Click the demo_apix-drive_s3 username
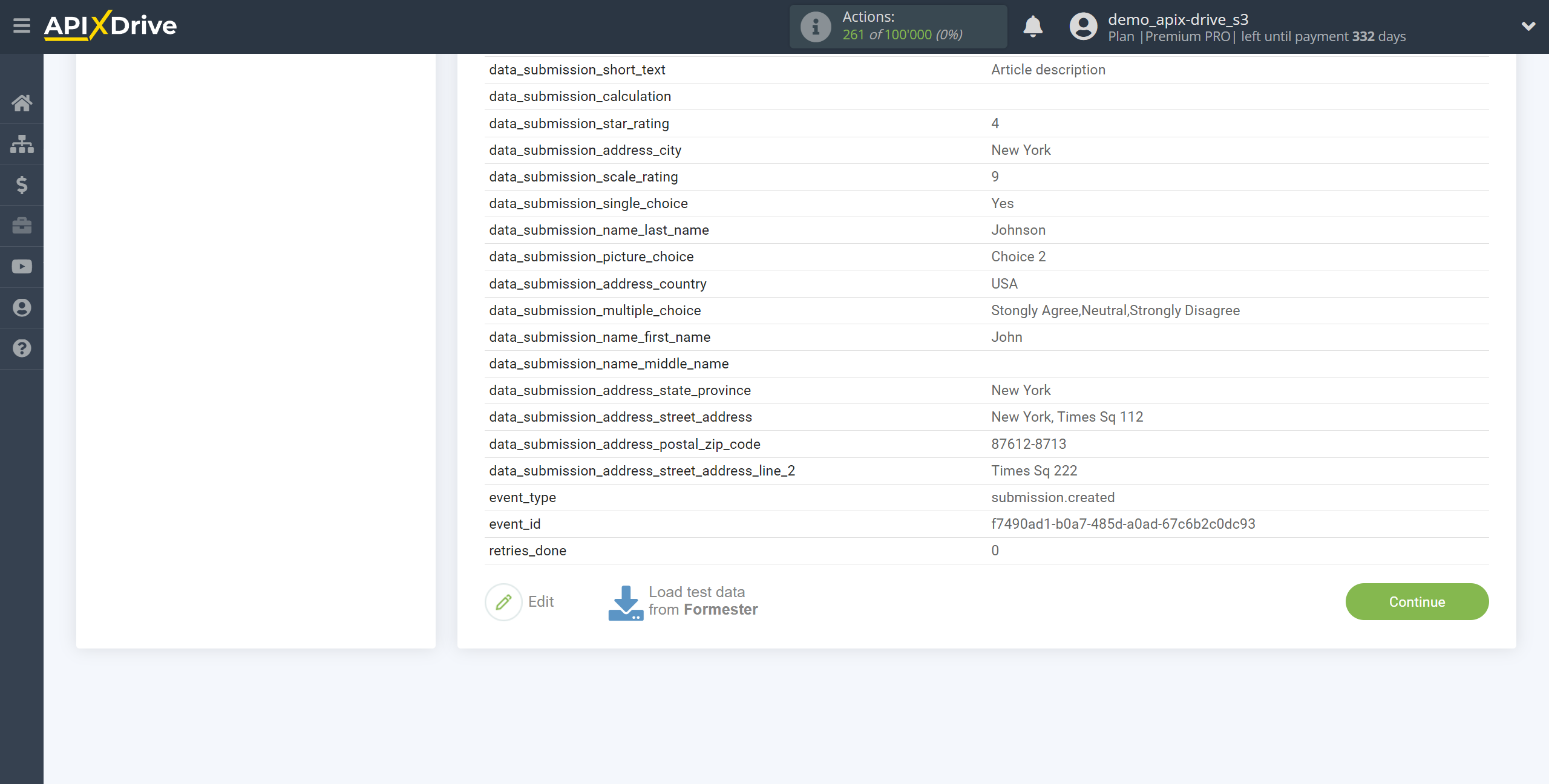Image resolution: width=1549 pixels, height=784 pixels. (x=1178, y=19)
